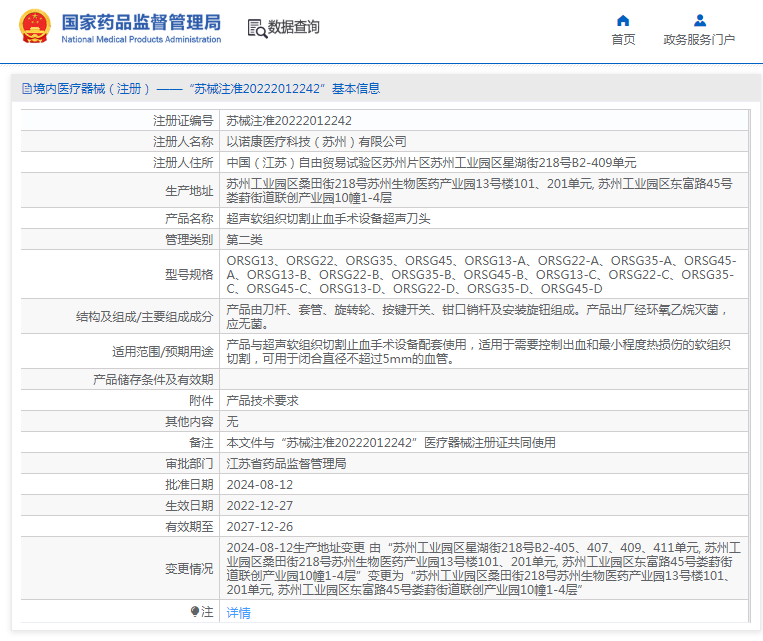
Task: Click the National Medical Products Administration subtitle
Action: click(x=141, y=39)
